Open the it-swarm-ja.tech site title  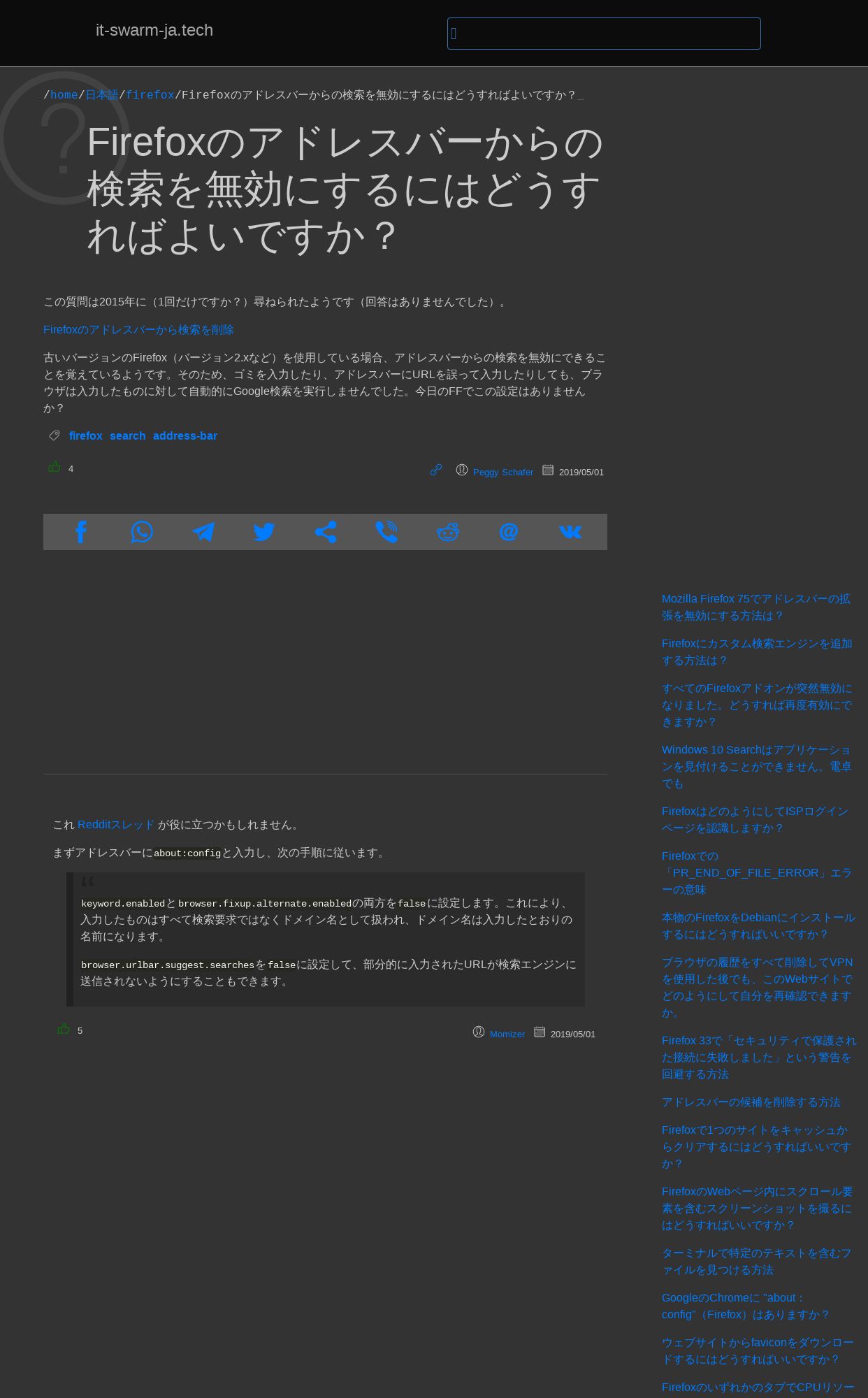[x=154, y=30]
